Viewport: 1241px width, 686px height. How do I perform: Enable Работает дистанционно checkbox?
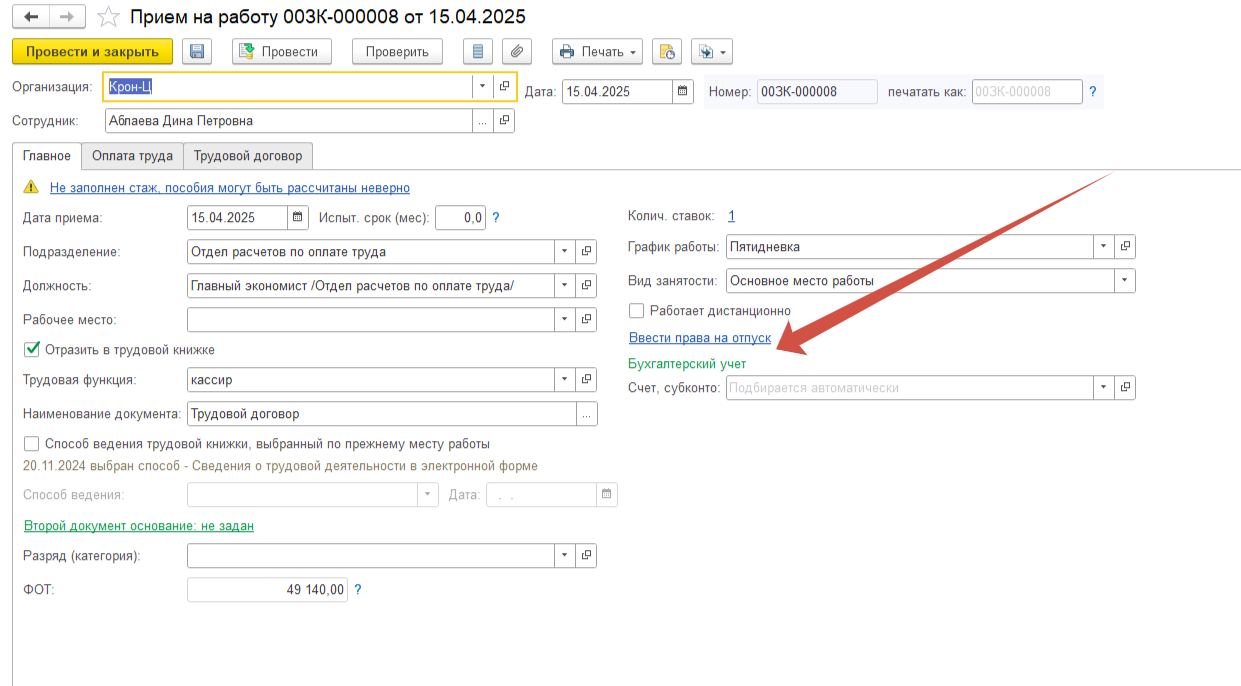[637, 311]
